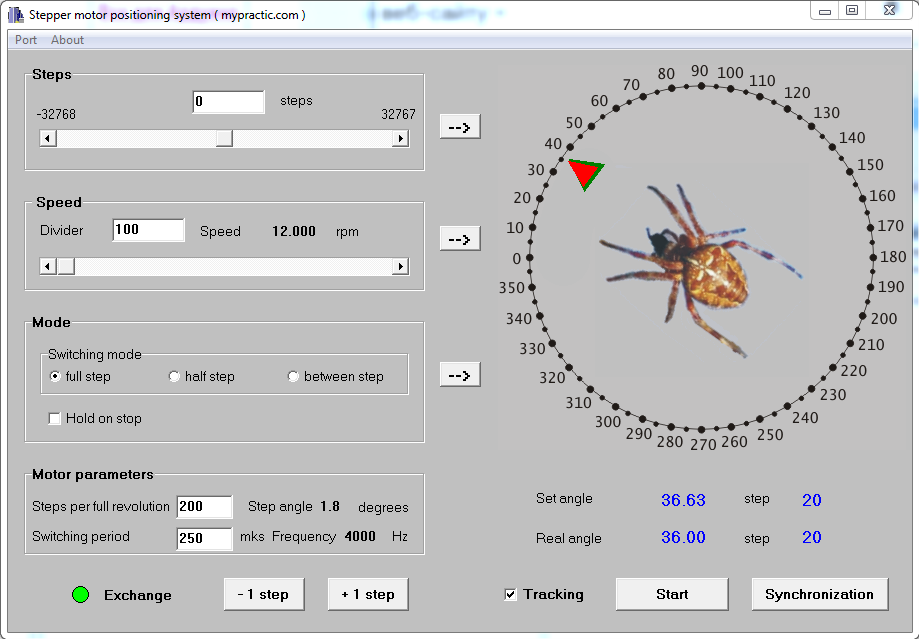The height and width of the screenshot is (639, 919).
Task: Click the speed value 12.000 rpm
Action: 294,231
